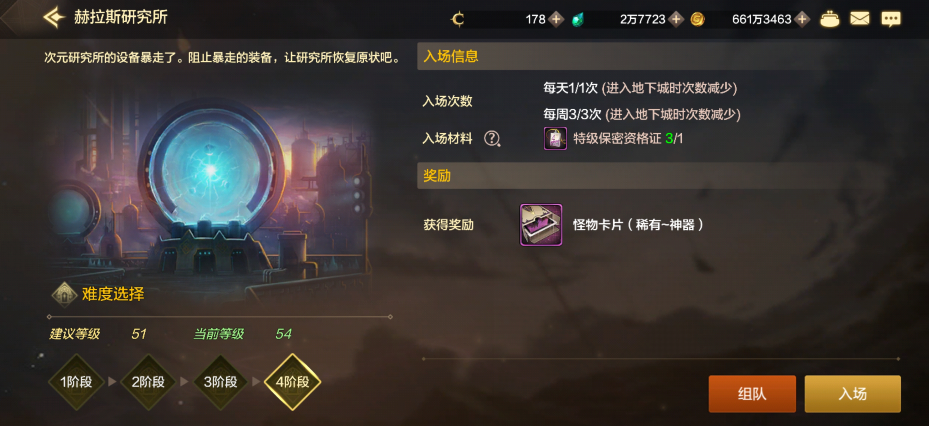Select difficulty 4阶段

click(x=293, y=382)
